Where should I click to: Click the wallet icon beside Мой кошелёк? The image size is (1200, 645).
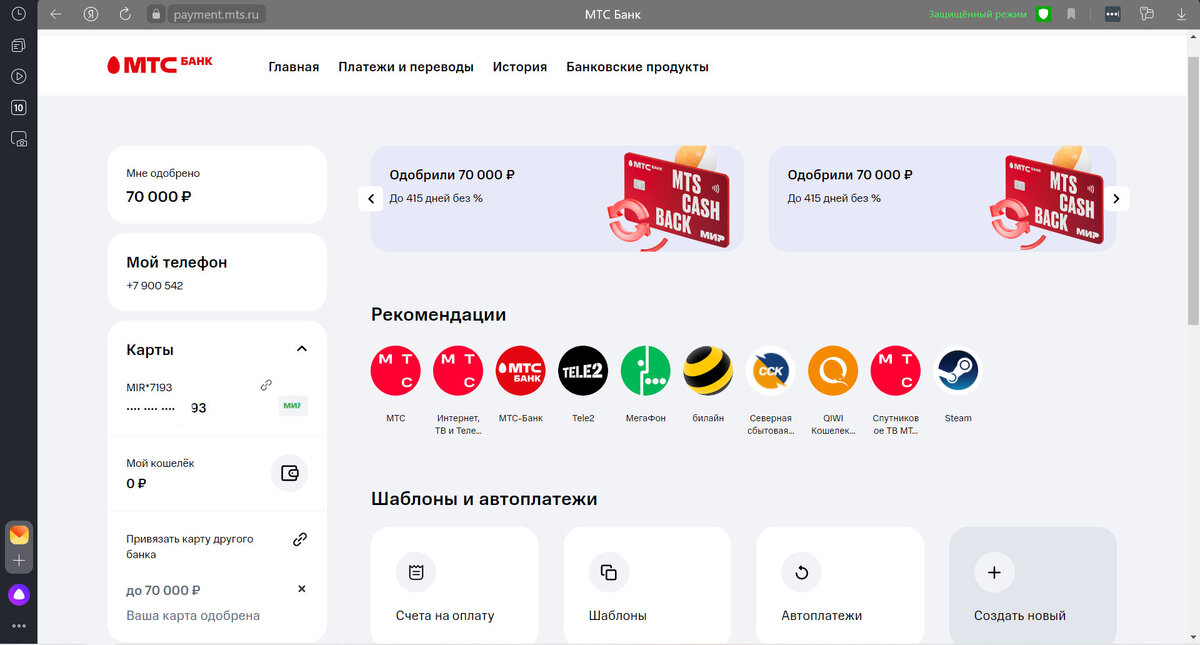(x=289, y=473)
